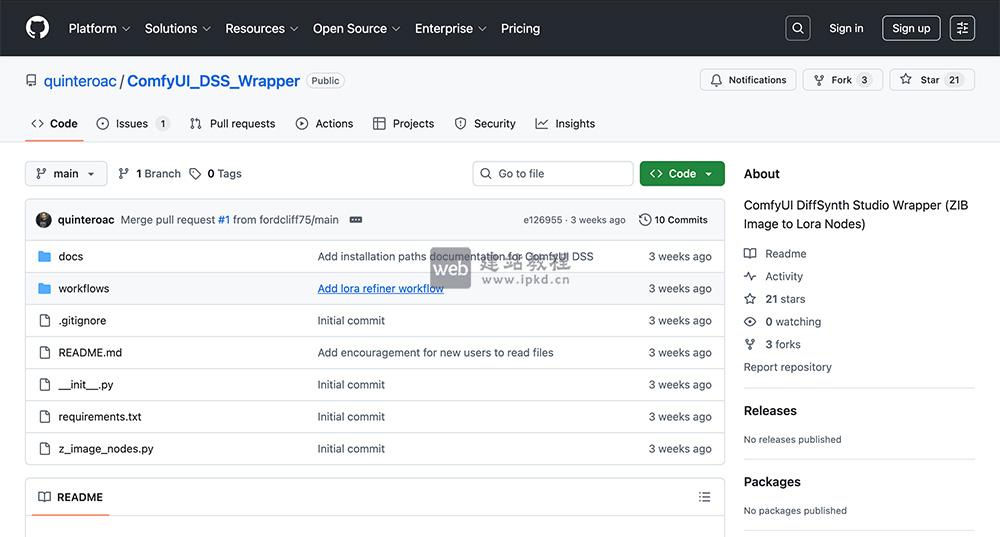Screen dimensions: 1000x537
Task: Open the search magnifier icon in header
Action: point(798,28)
